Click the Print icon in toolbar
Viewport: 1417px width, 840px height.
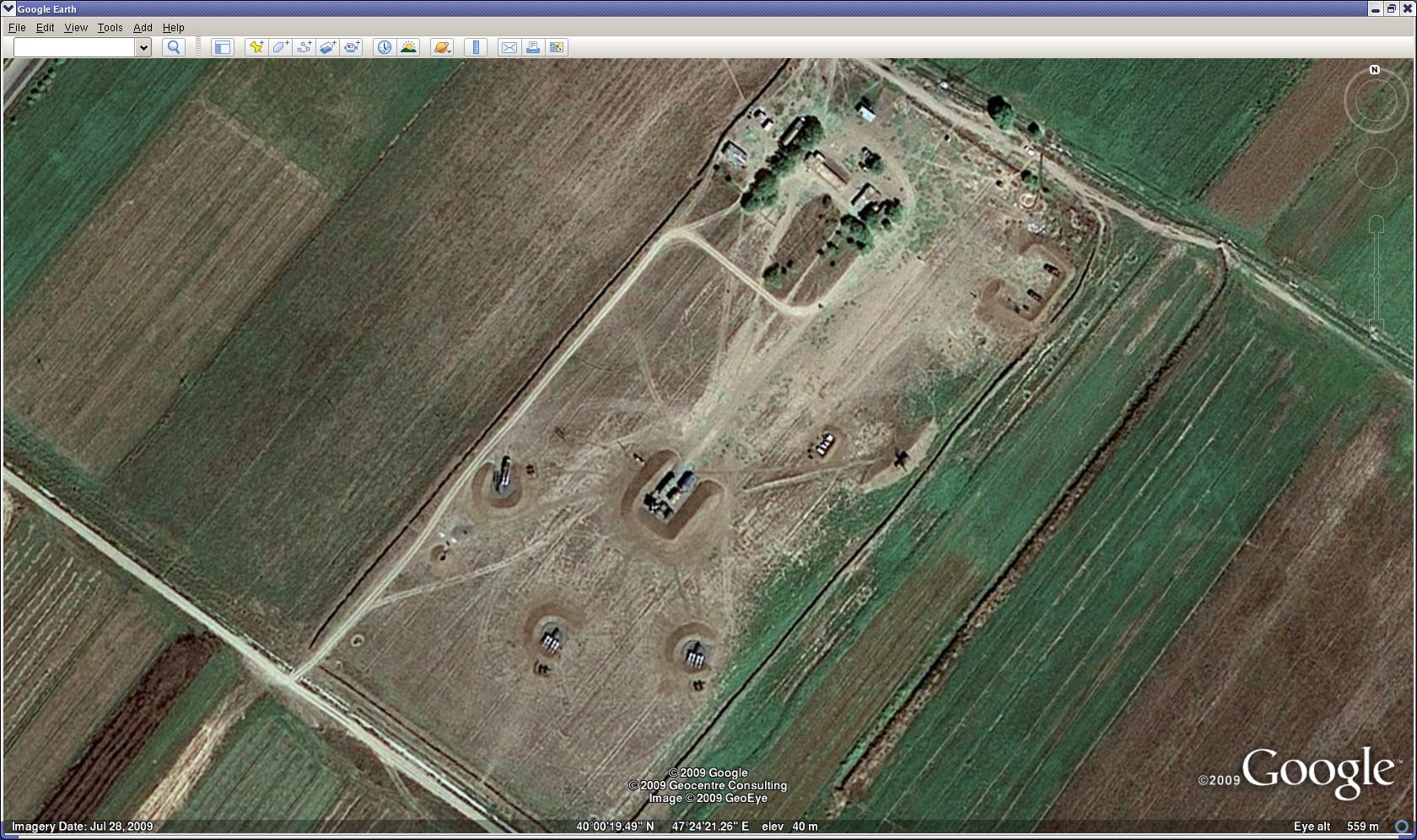[x=533, y=47]
